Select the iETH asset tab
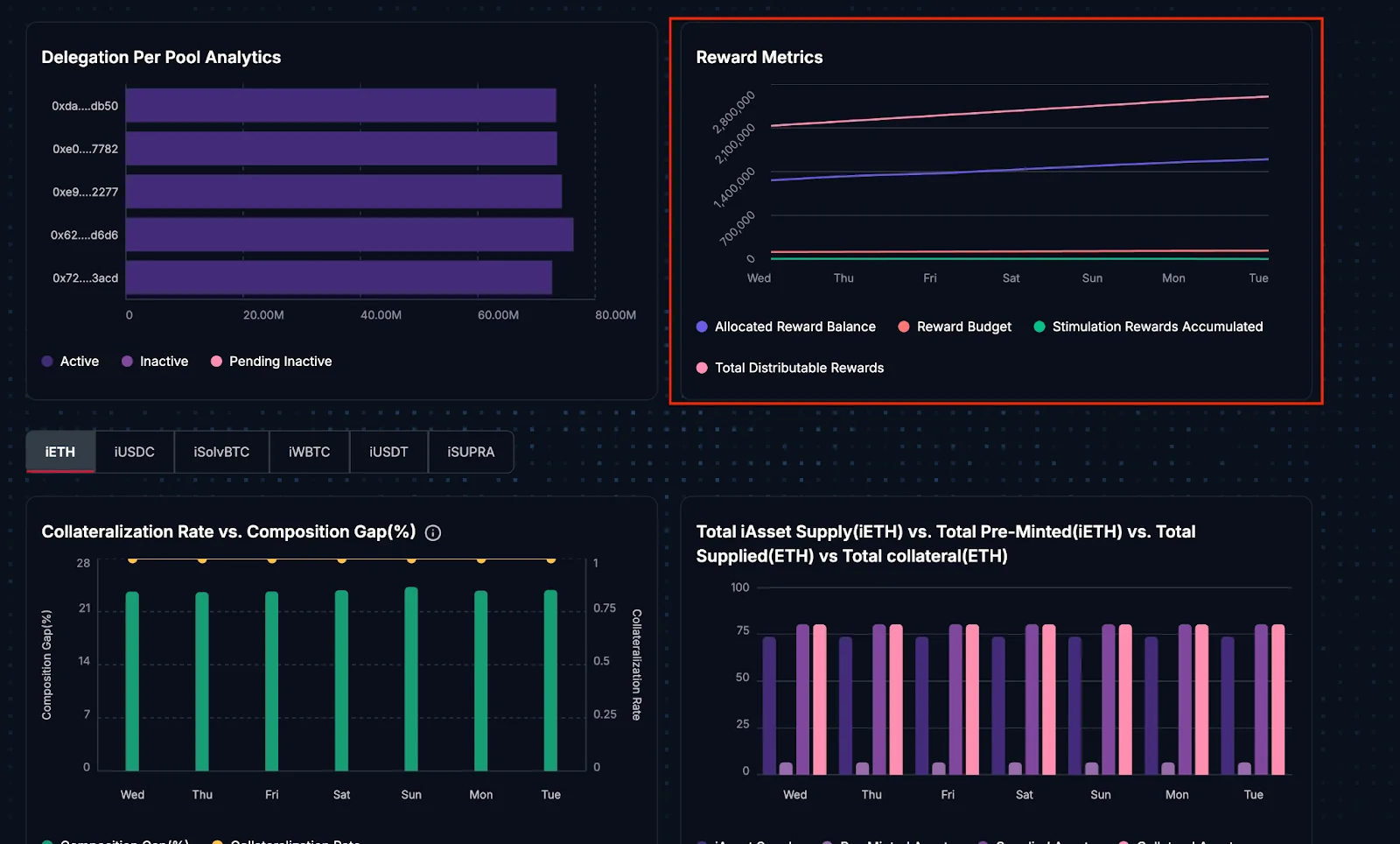 (60, 452)
